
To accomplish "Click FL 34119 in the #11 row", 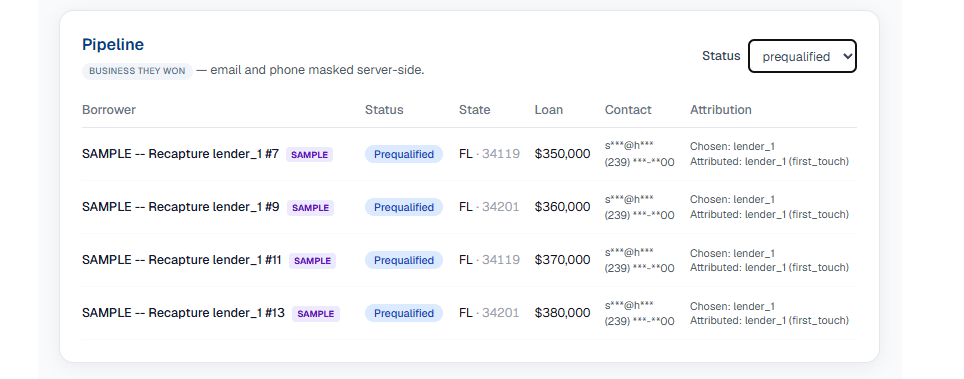I will pyautogui.click(x=489, y=260).
